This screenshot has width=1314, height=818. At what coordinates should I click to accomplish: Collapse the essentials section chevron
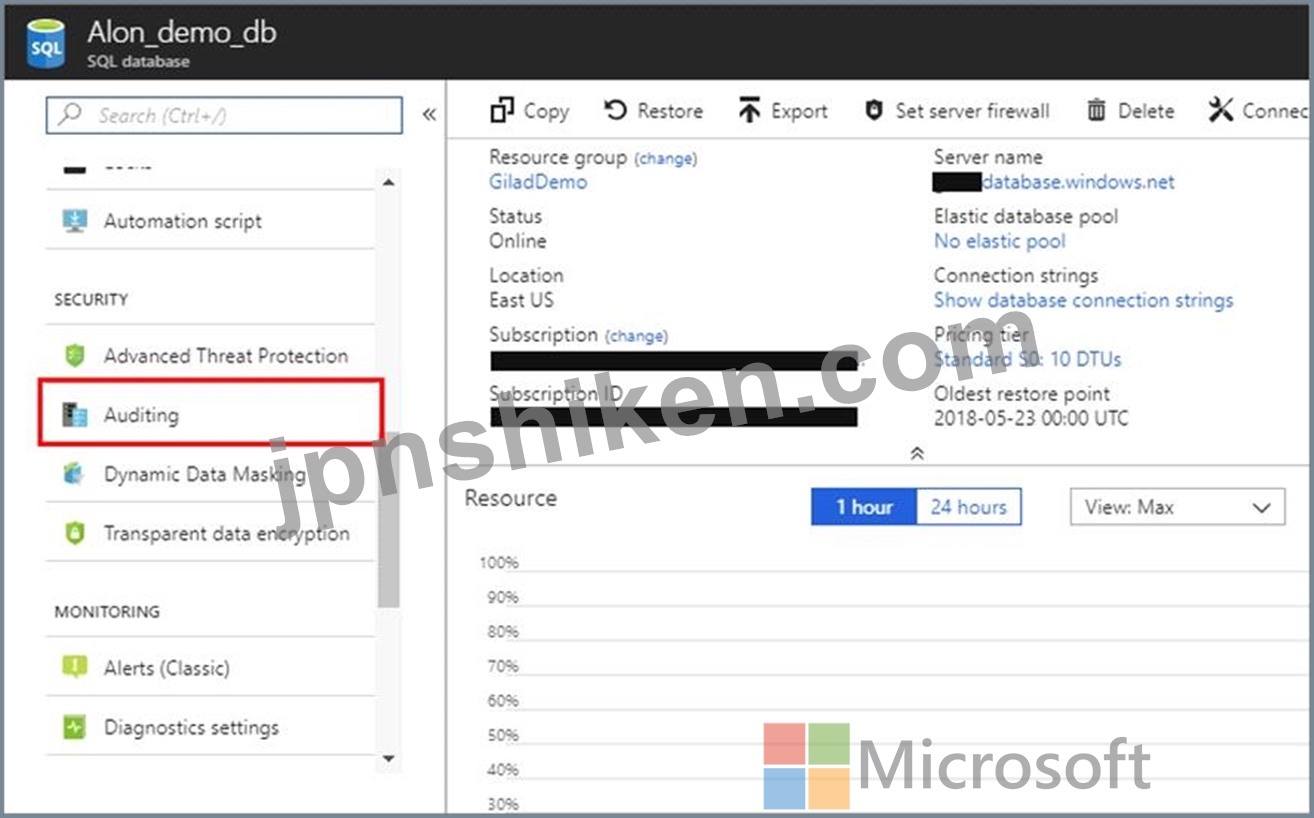(x=917, y=453)
